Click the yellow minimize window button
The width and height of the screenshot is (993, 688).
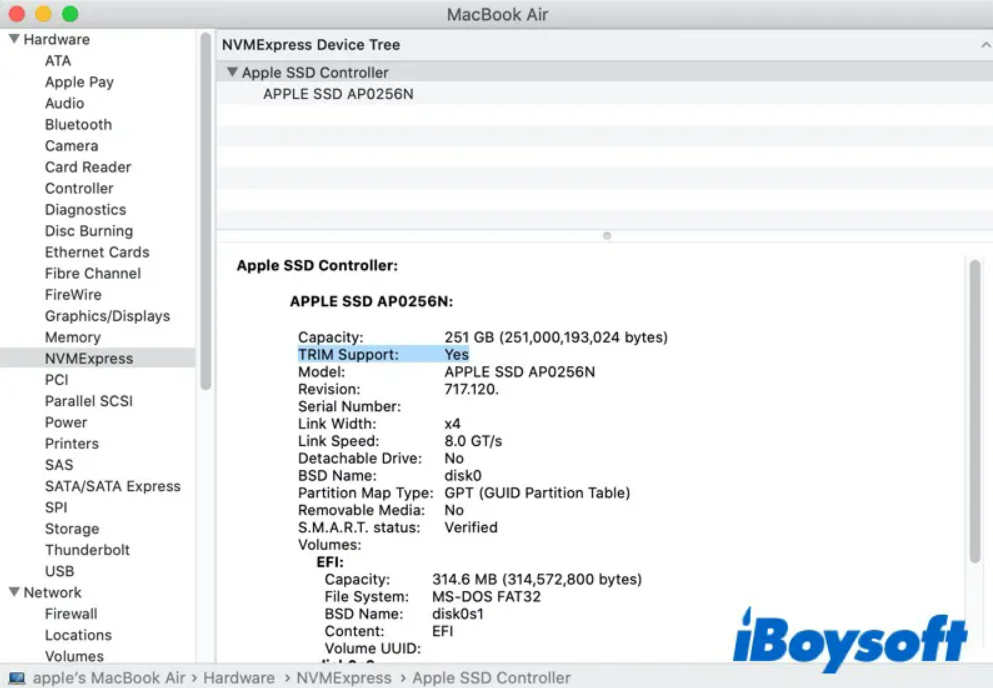tap(44, 13)
